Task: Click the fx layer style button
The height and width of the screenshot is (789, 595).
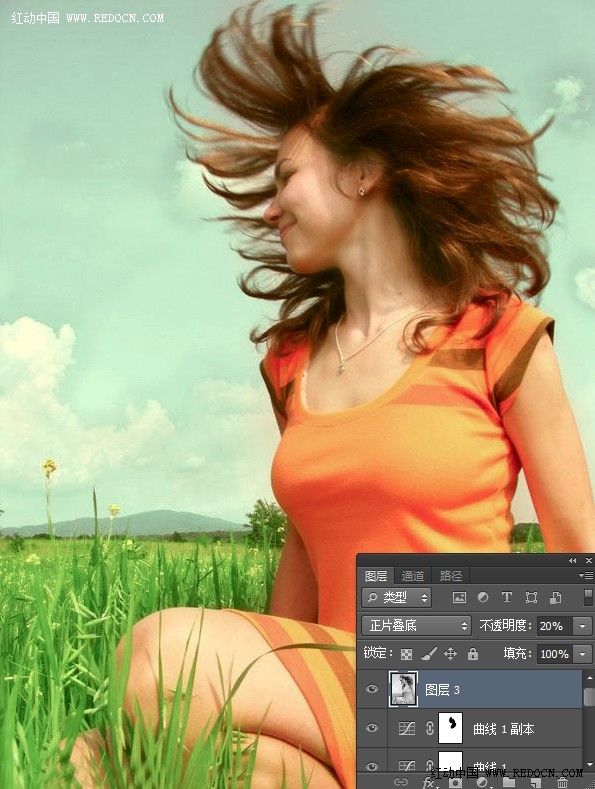Action: click(x=428, y=782)
